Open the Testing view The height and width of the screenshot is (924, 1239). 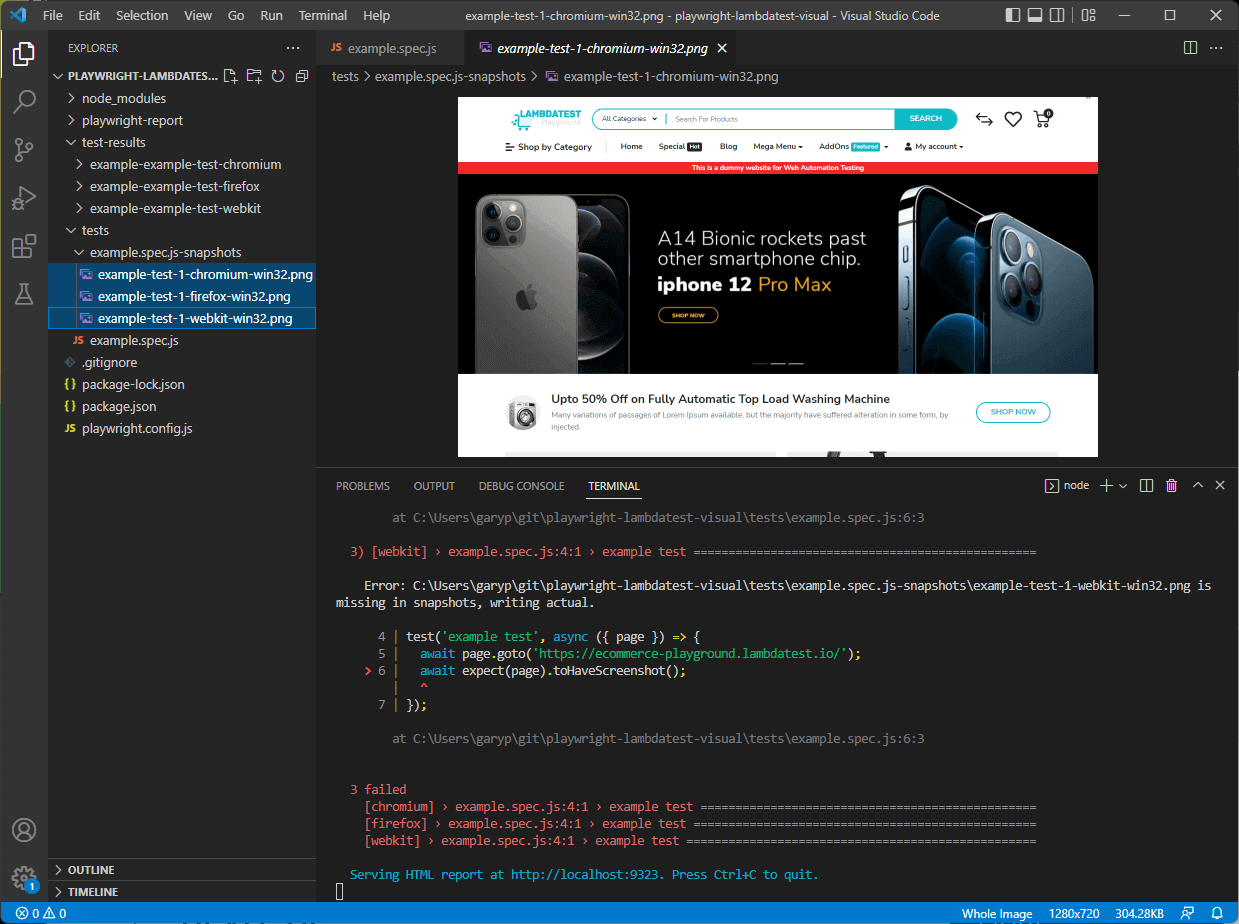pos(24,294)
